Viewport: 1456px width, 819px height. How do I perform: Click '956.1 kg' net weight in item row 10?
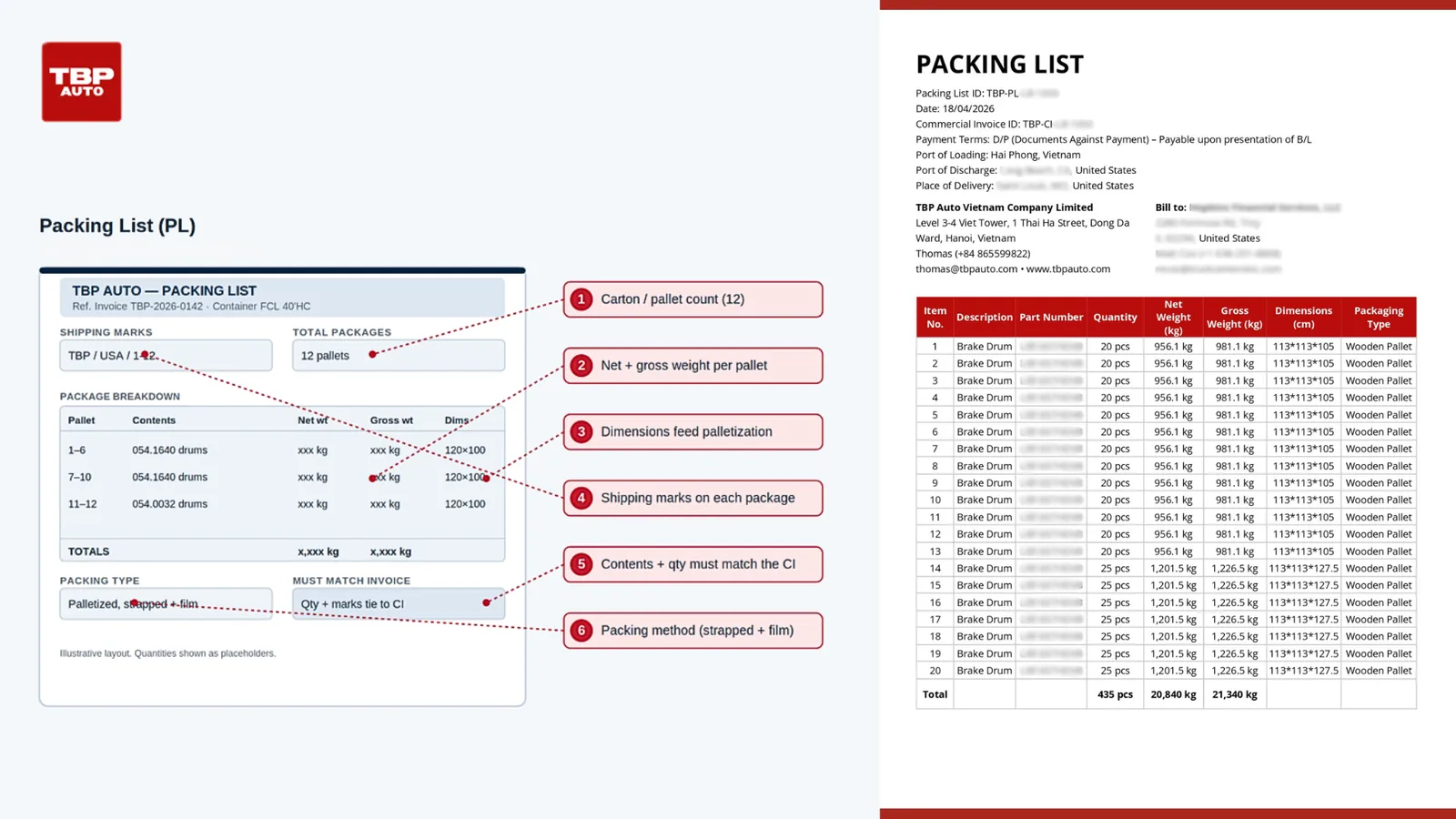pyautogui.click(x=1173, y=500)
